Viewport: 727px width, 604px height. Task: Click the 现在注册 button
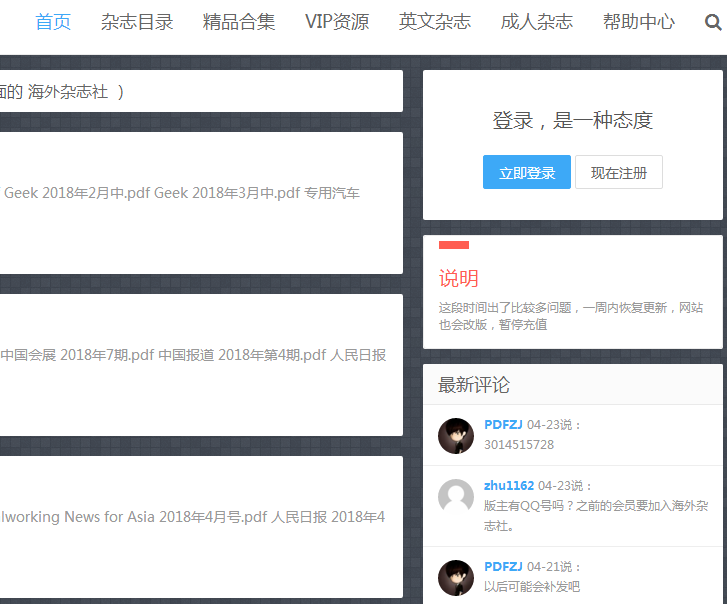click(x=619, y=172)
